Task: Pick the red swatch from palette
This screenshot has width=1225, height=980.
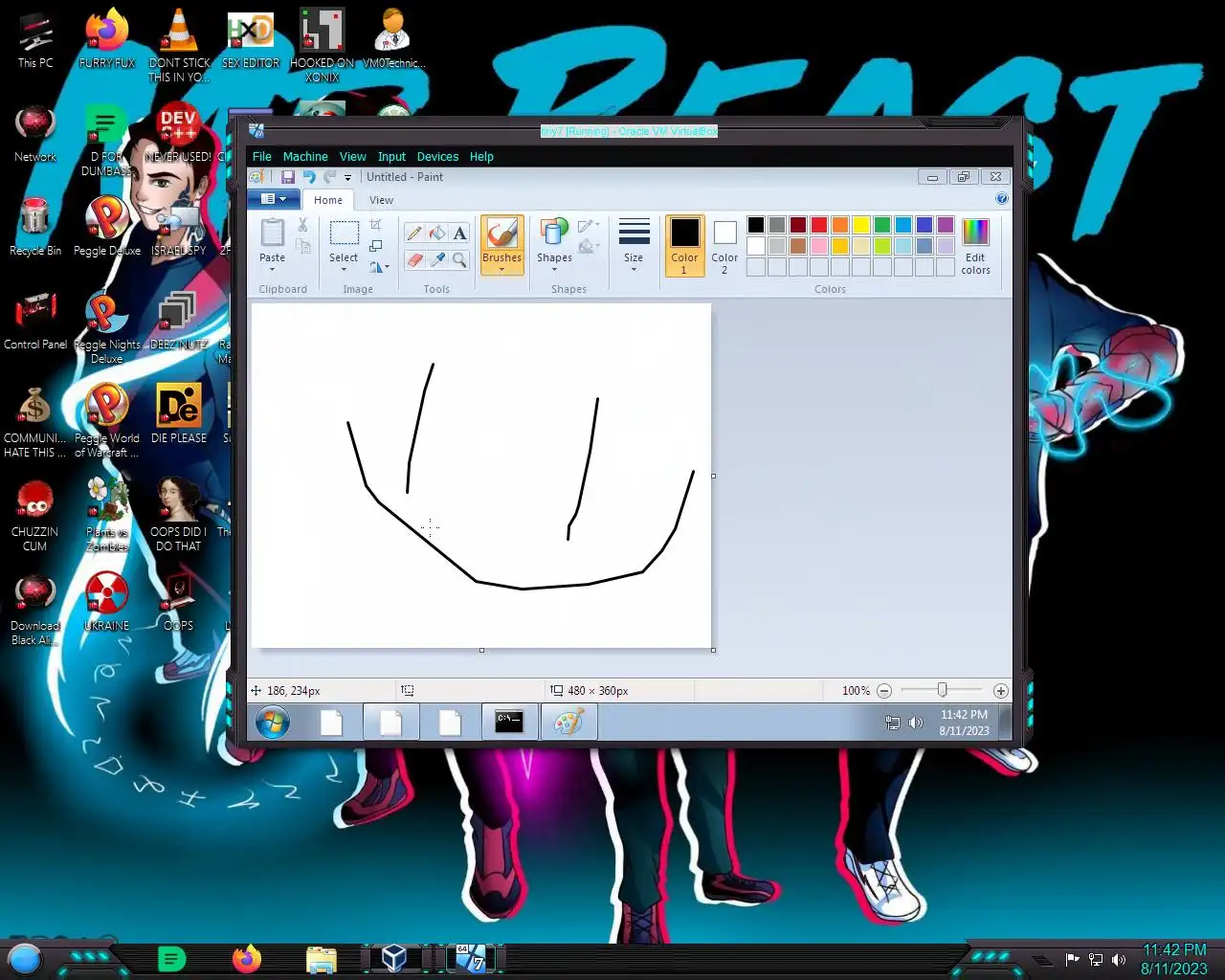Action: pyautogui.click(x=819, y=225)
